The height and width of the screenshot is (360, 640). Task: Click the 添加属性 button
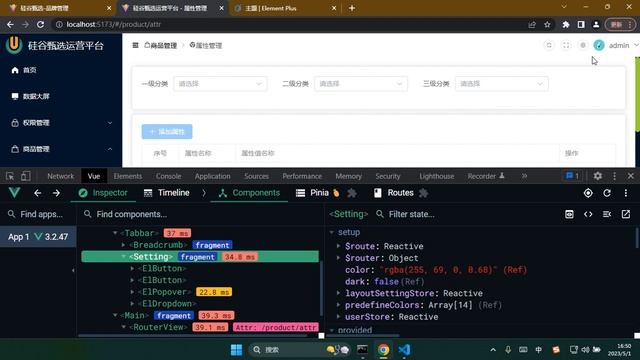167,131
